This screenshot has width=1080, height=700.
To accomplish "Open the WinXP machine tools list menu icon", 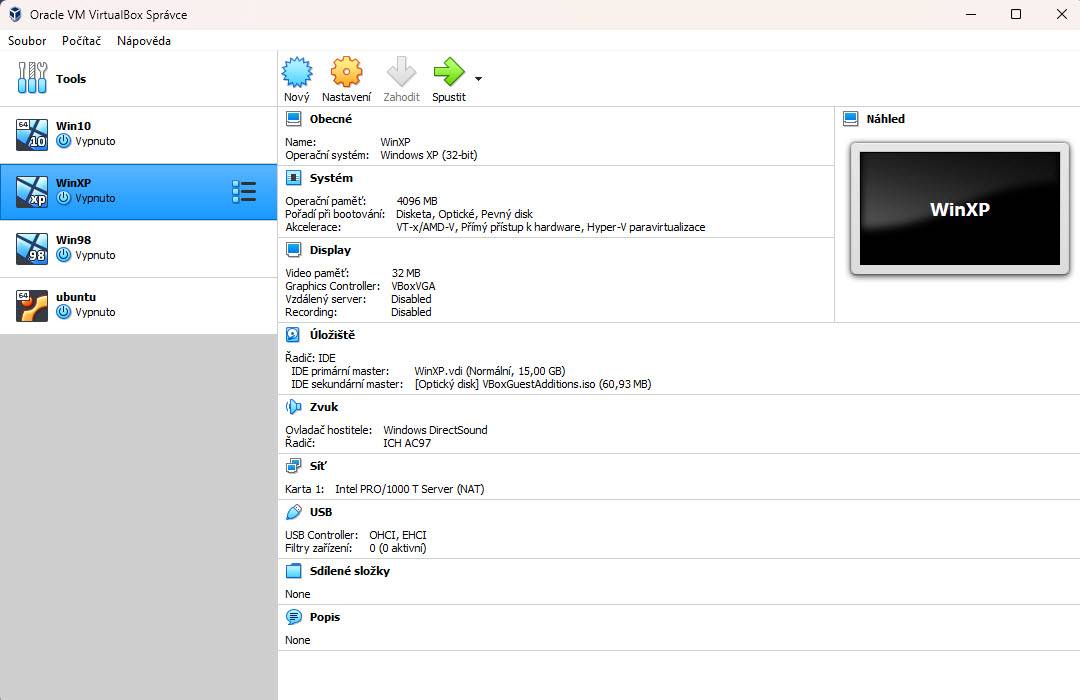I will tap(244, 192).
